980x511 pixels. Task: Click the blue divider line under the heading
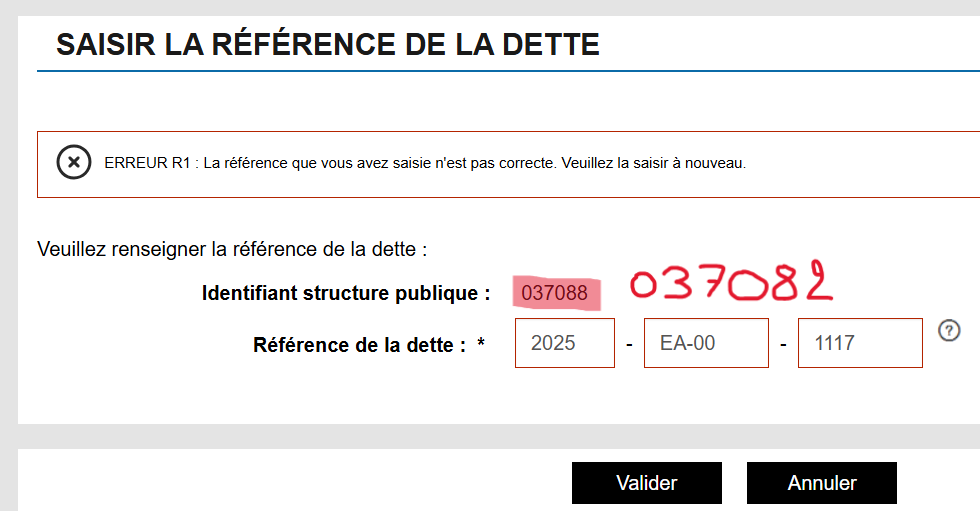[500, 71]
